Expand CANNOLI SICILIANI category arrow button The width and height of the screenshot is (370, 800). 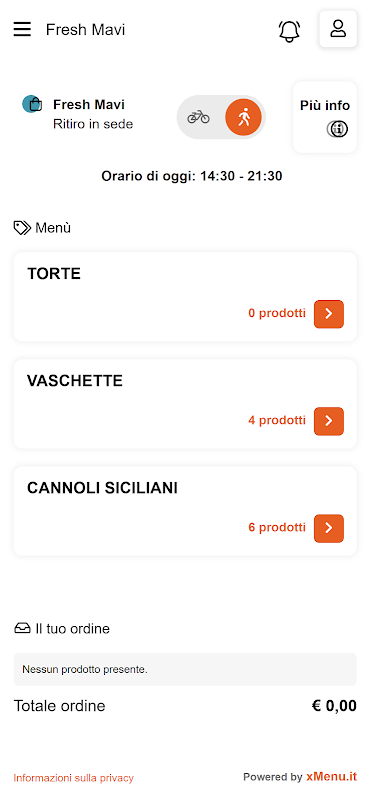(x=329, y=528)
